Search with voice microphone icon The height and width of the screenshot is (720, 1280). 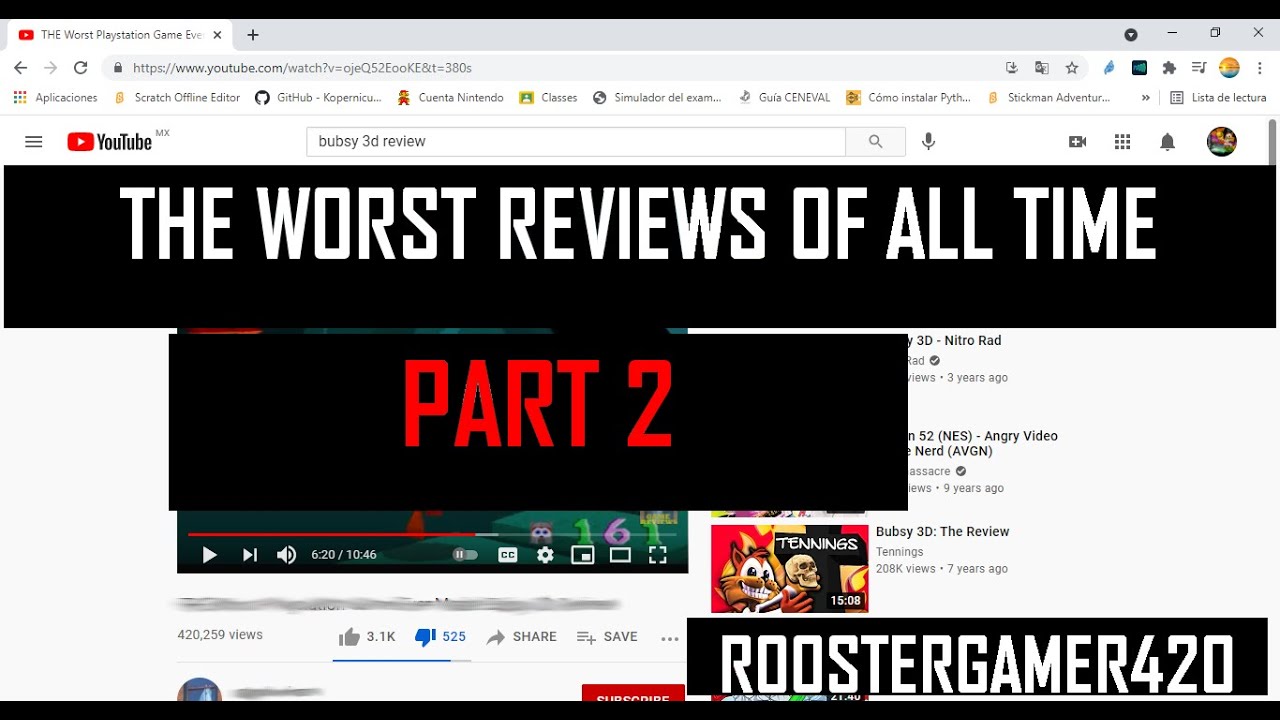click(929, 142)
